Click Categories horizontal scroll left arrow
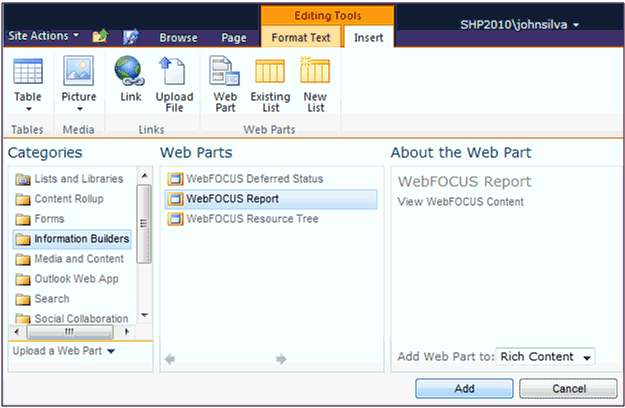The image size is (625, 408). click(16, 332)
